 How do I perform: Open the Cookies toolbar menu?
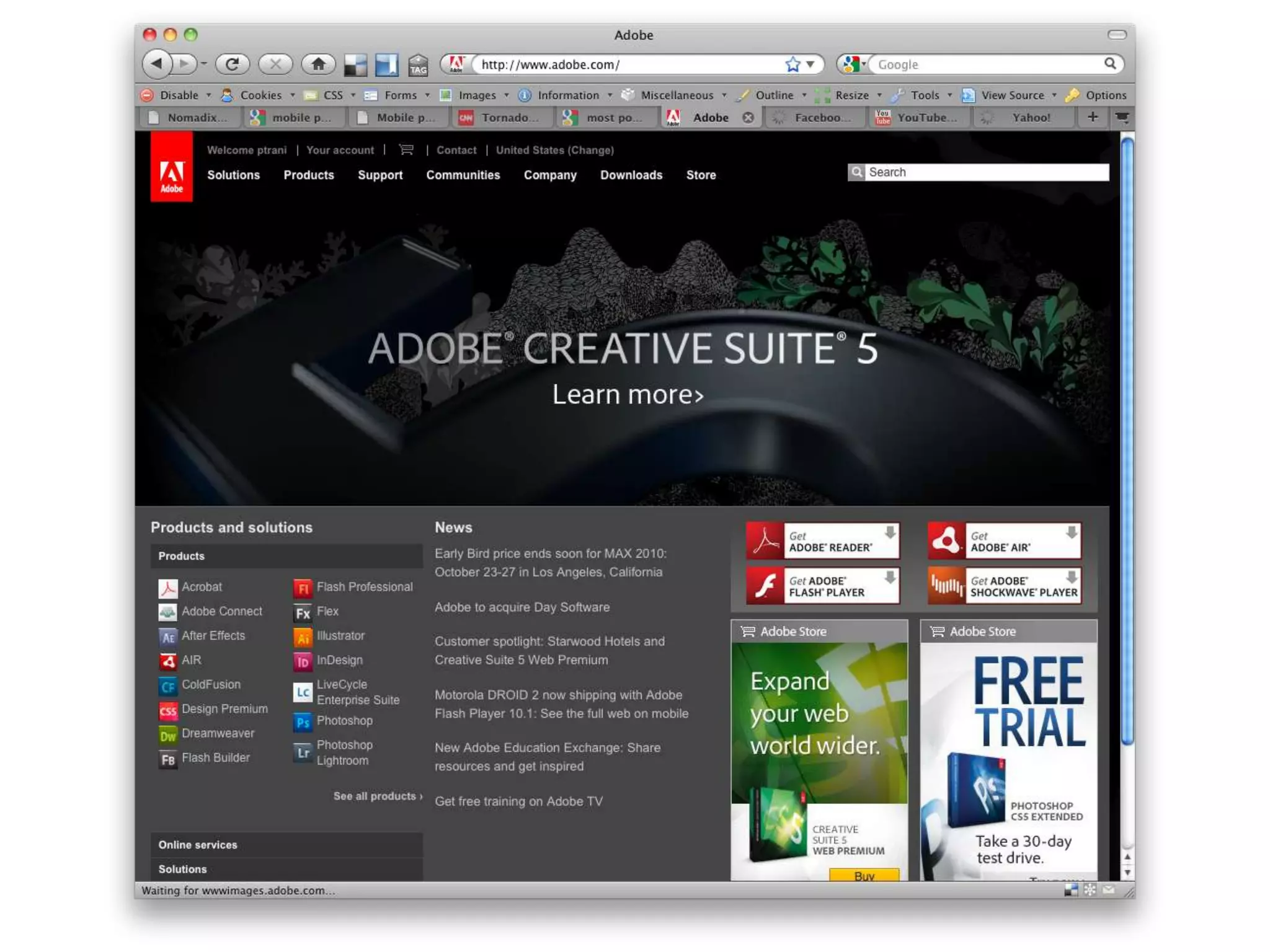(260, 95)
